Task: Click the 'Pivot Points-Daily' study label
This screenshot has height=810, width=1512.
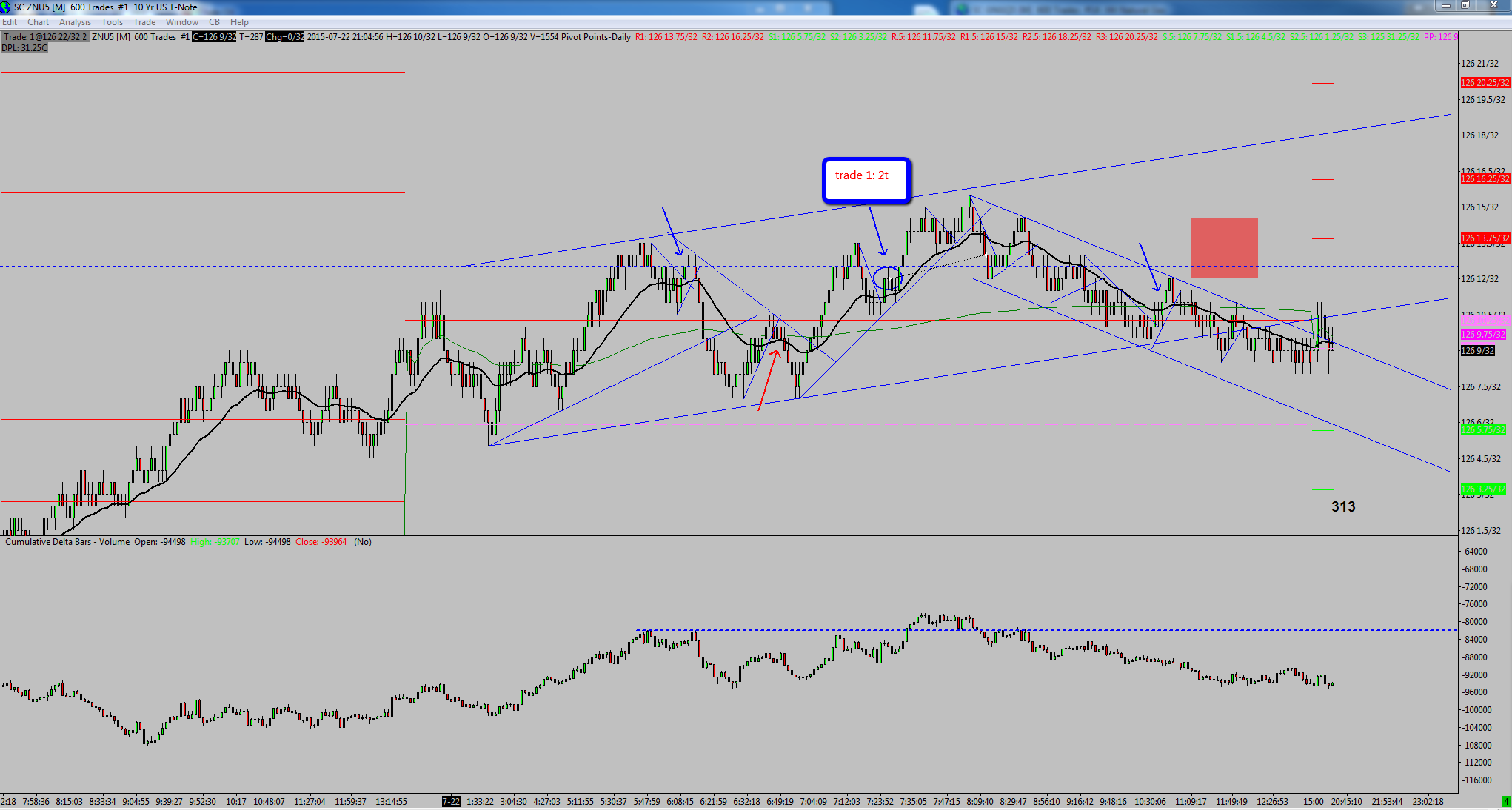Action: tap(596, 37)
